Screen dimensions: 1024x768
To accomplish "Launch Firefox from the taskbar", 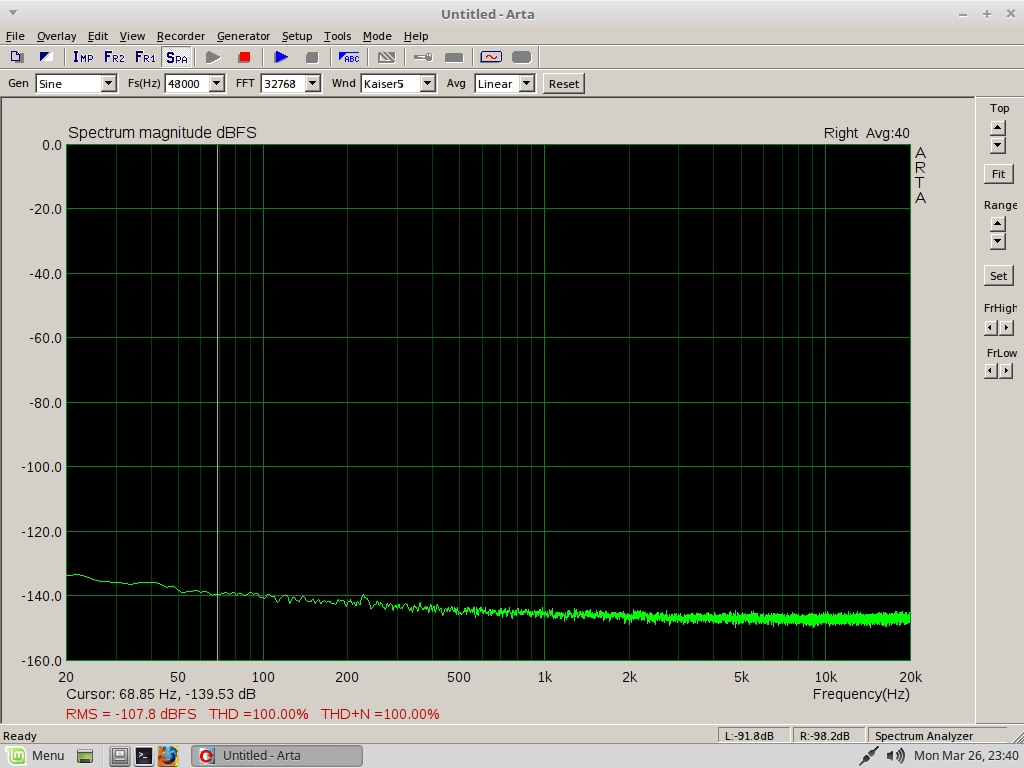I will click(168, 756).
